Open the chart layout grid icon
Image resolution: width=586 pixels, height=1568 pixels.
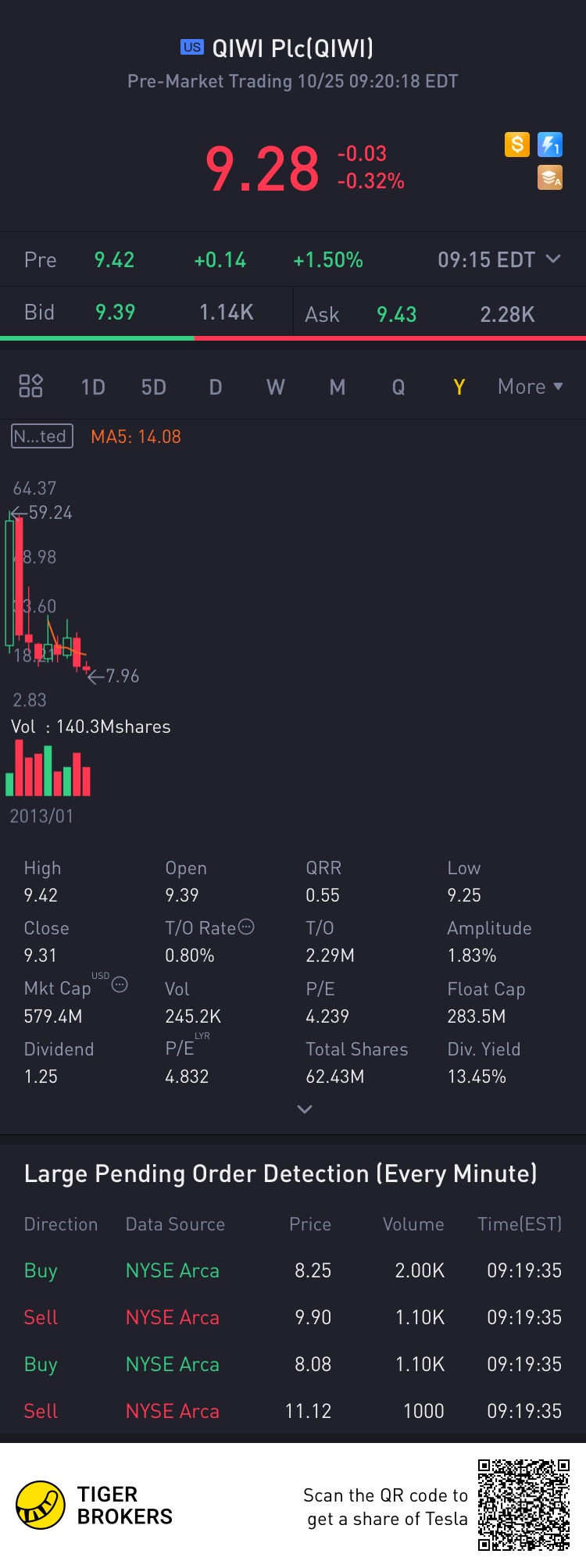pos(30,386)
